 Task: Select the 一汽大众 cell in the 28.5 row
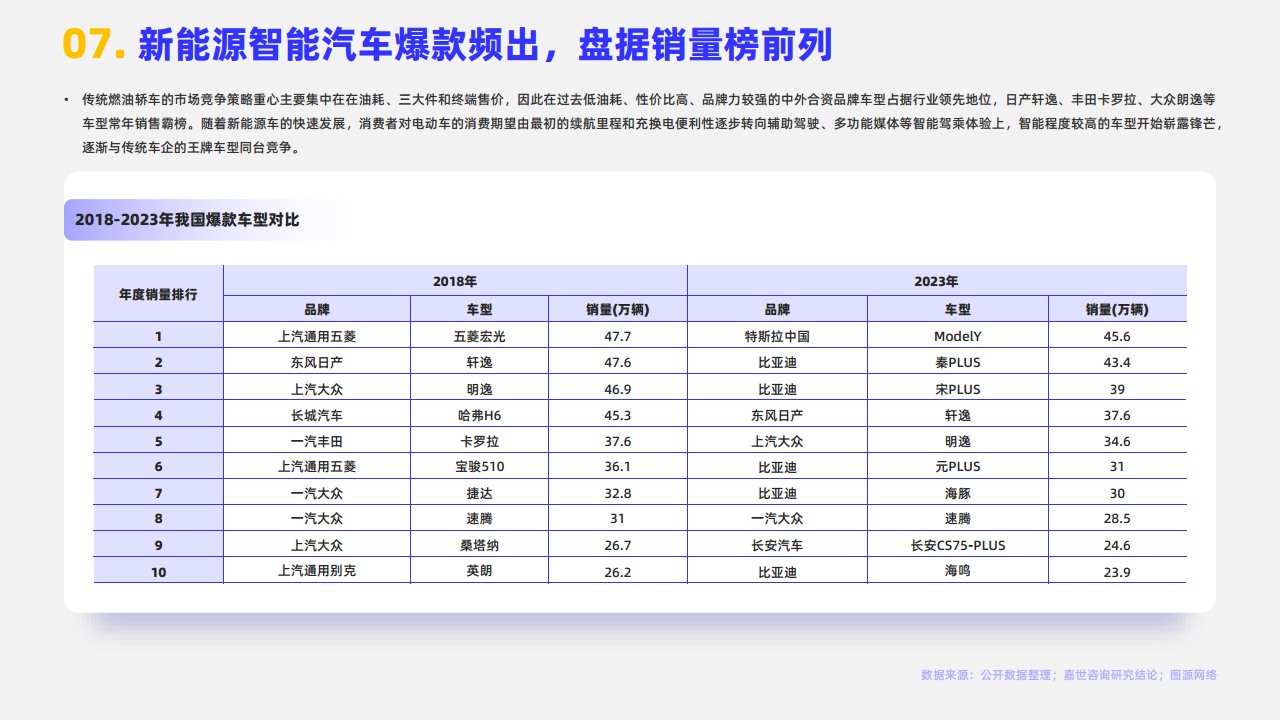(777, 519)
